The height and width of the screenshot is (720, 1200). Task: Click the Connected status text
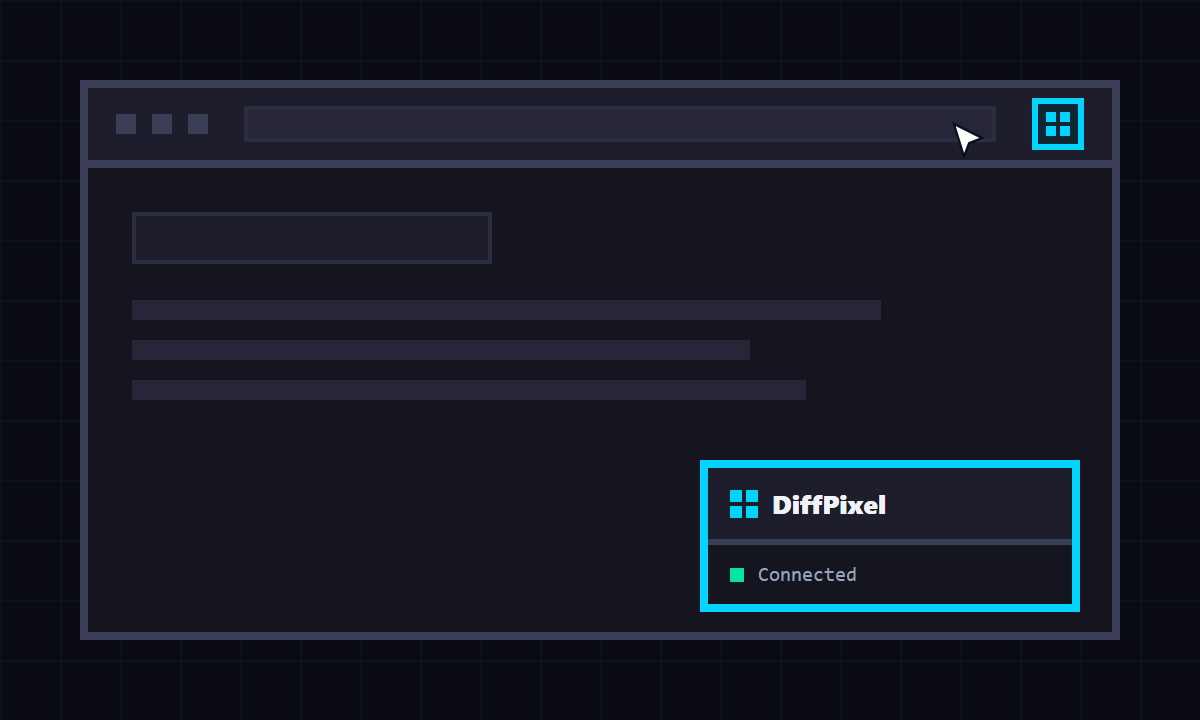(x=807, y=574)
